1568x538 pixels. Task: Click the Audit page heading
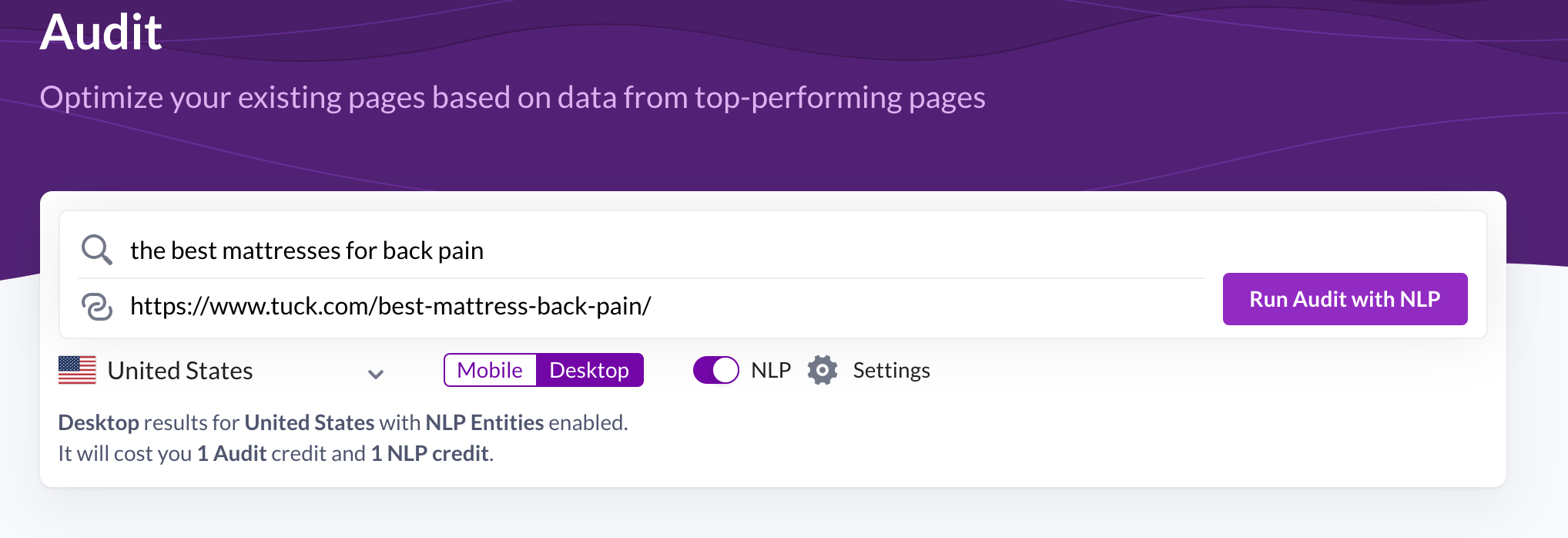point(101,32)
